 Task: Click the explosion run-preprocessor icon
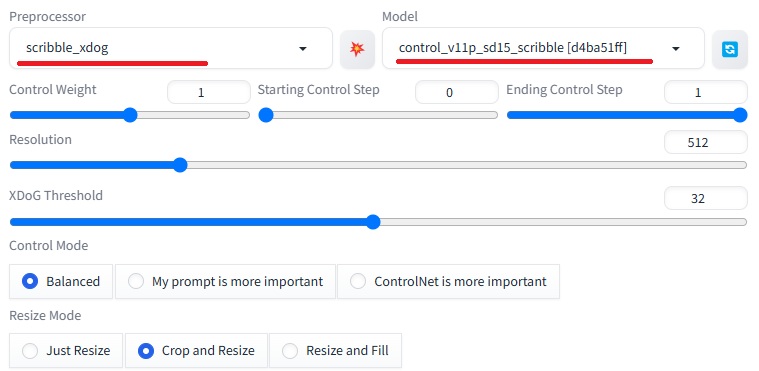pyautogui.click(x=357, y=48)
